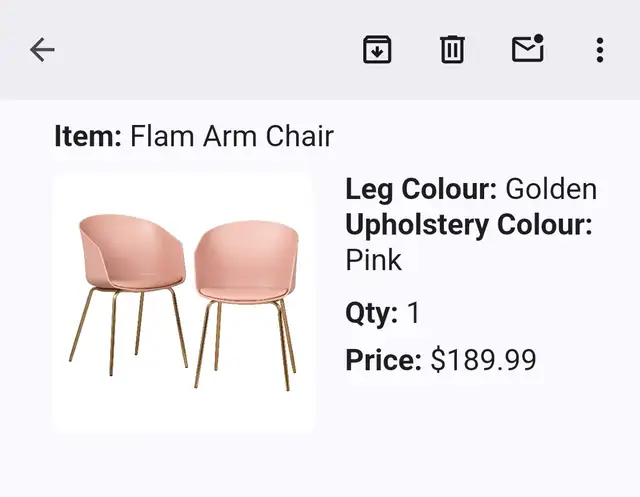Select the 'Golden' leg colour value
This screenshot has height=497, width=640.
coord(551,189)
